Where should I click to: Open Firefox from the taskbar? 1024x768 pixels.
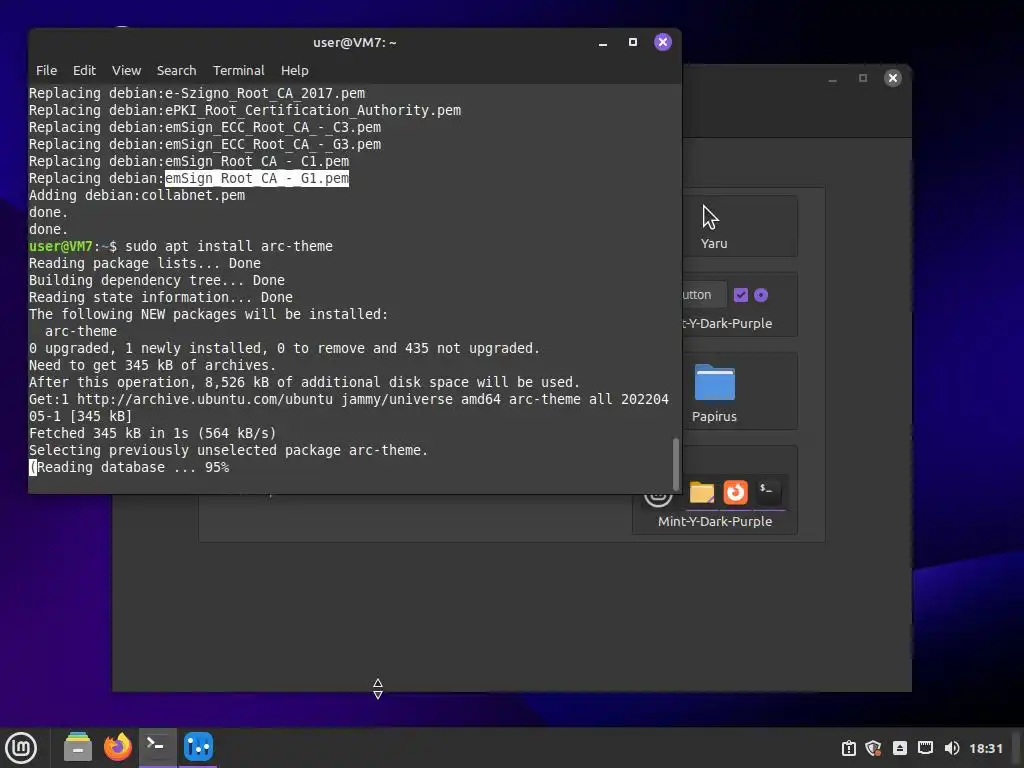pyautogui.click(x=118, y=747)
